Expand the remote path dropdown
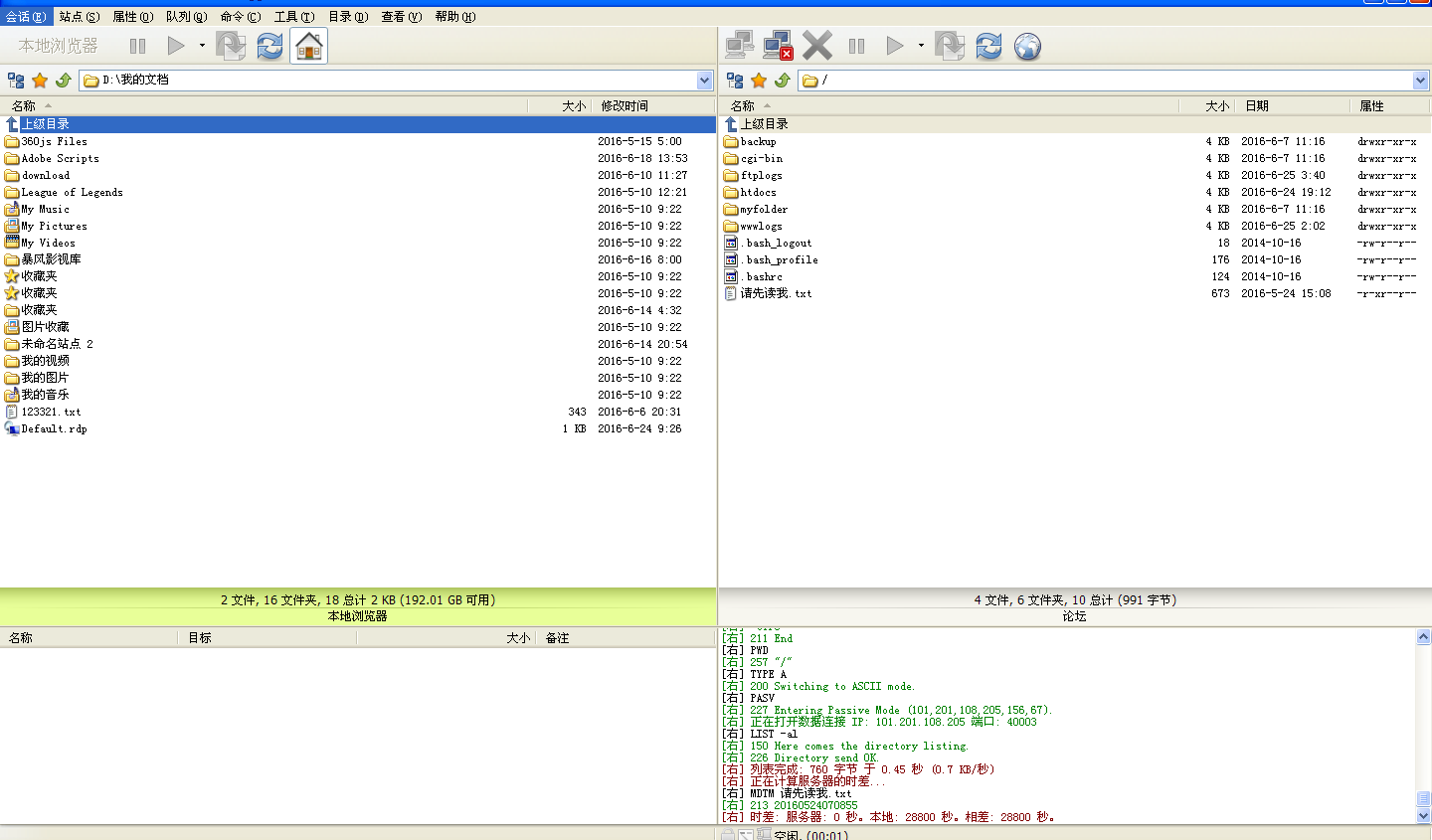Image resolution: width=1432 pixels, height=840 pixels. [1420, 81]
